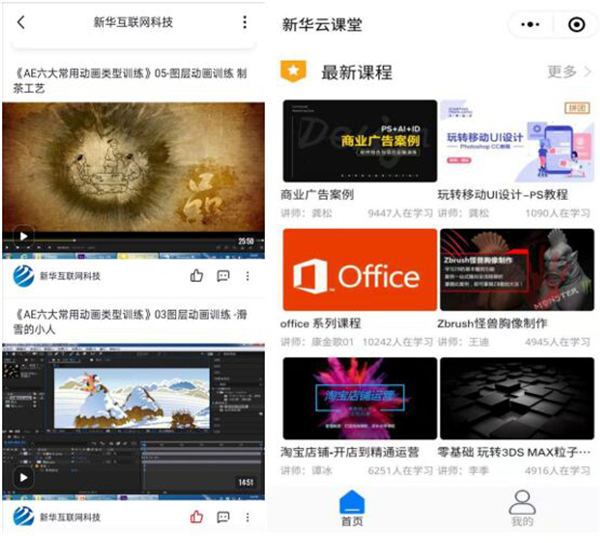Click the 1090人在学习 learner count
The height and width of the screenshot is (543, 600).
click(x=558, y=213)
